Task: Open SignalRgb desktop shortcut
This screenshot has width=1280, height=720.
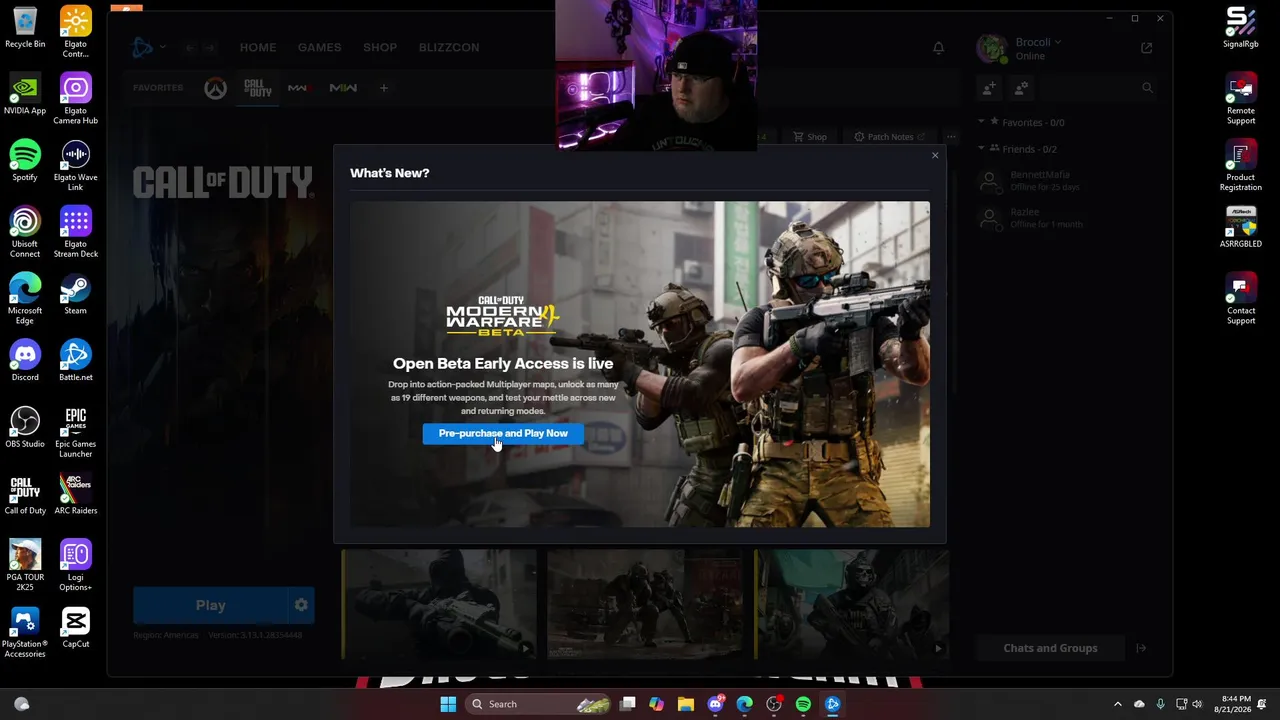Action: pos(1241,28)
